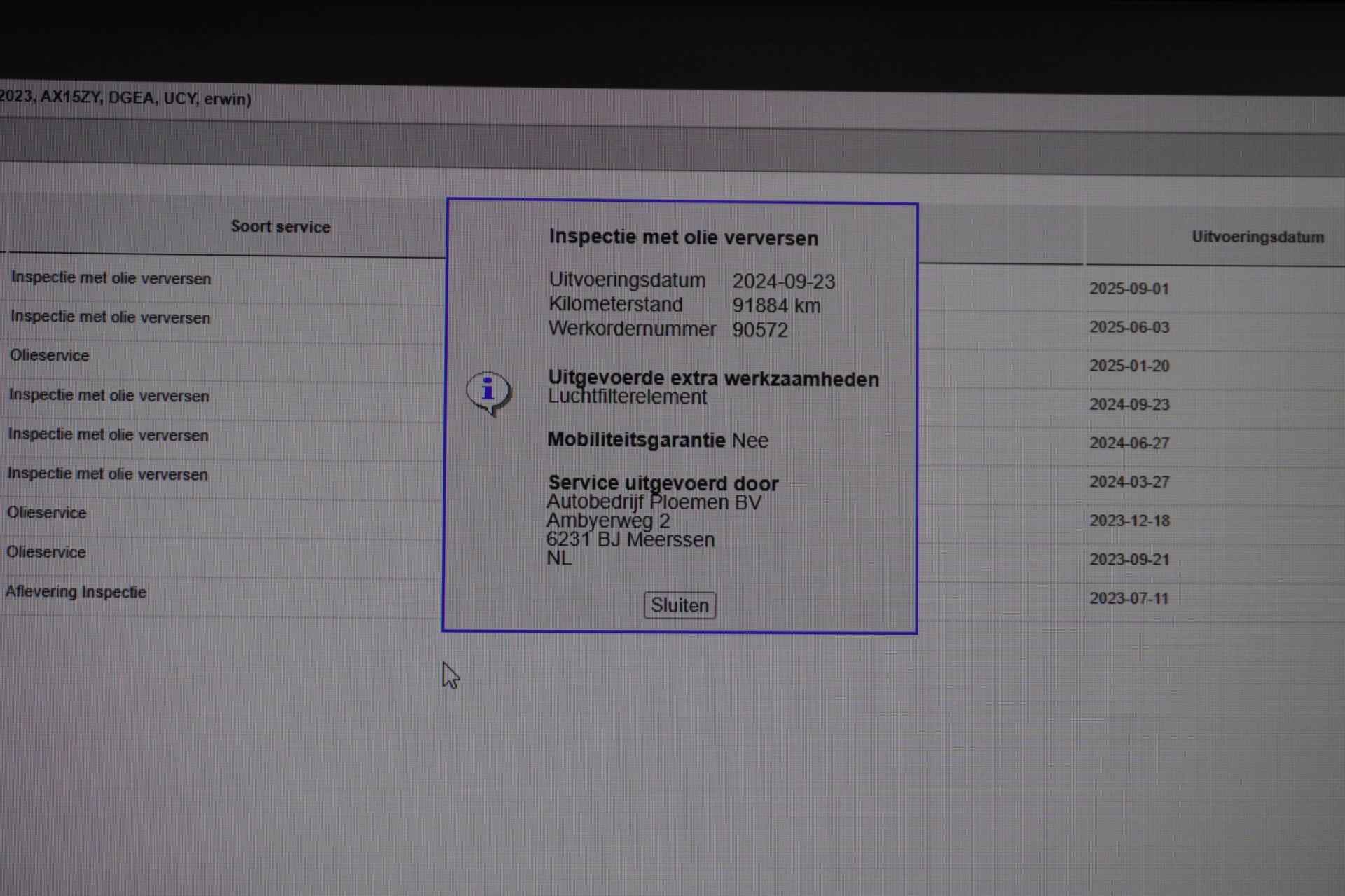This screenshot has width=1345, height=896.
Task: Open second Inspectie met olie verversen row
Action: pos(110,317)
